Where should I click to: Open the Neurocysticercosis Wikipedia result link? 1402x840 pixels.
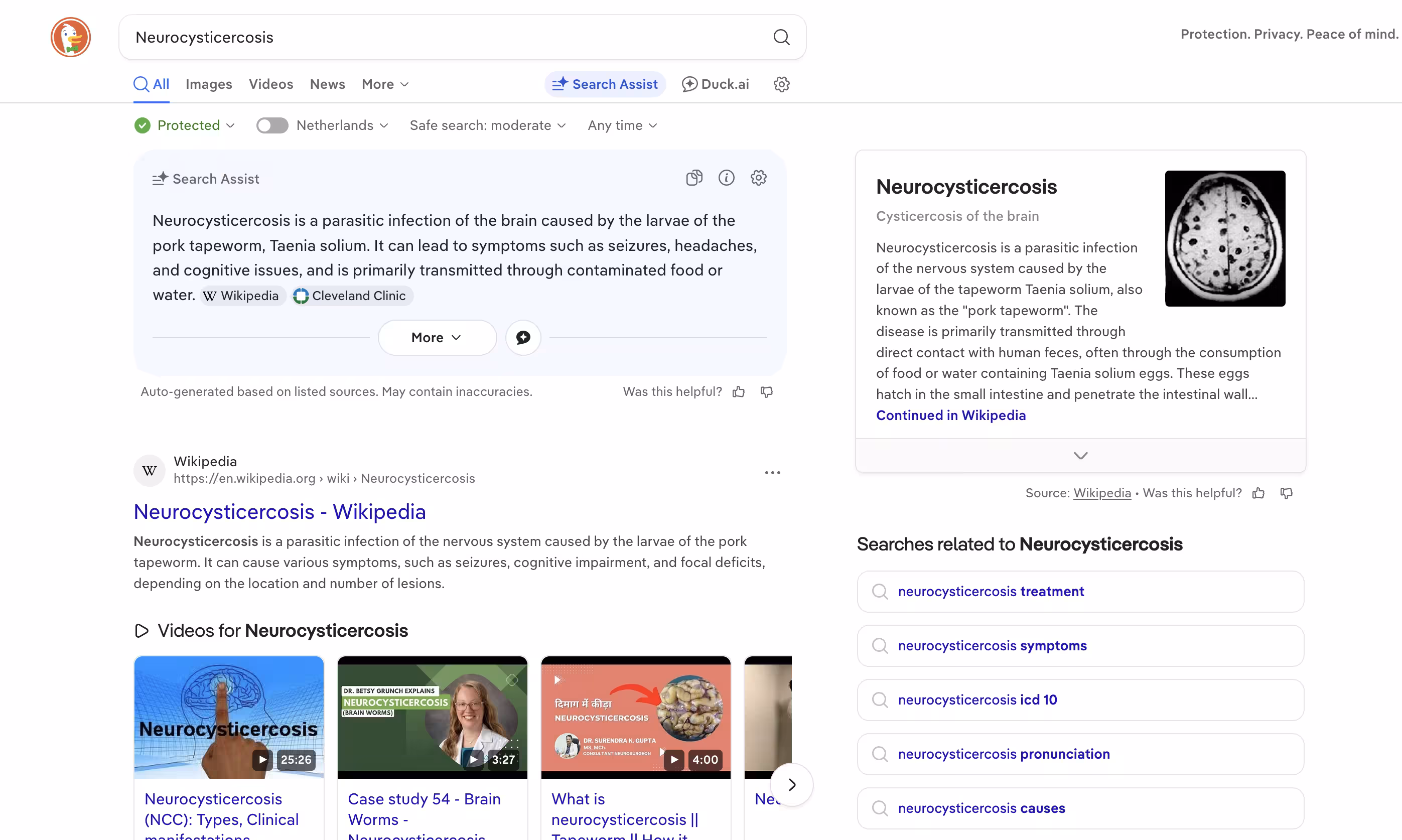point(279,511)
